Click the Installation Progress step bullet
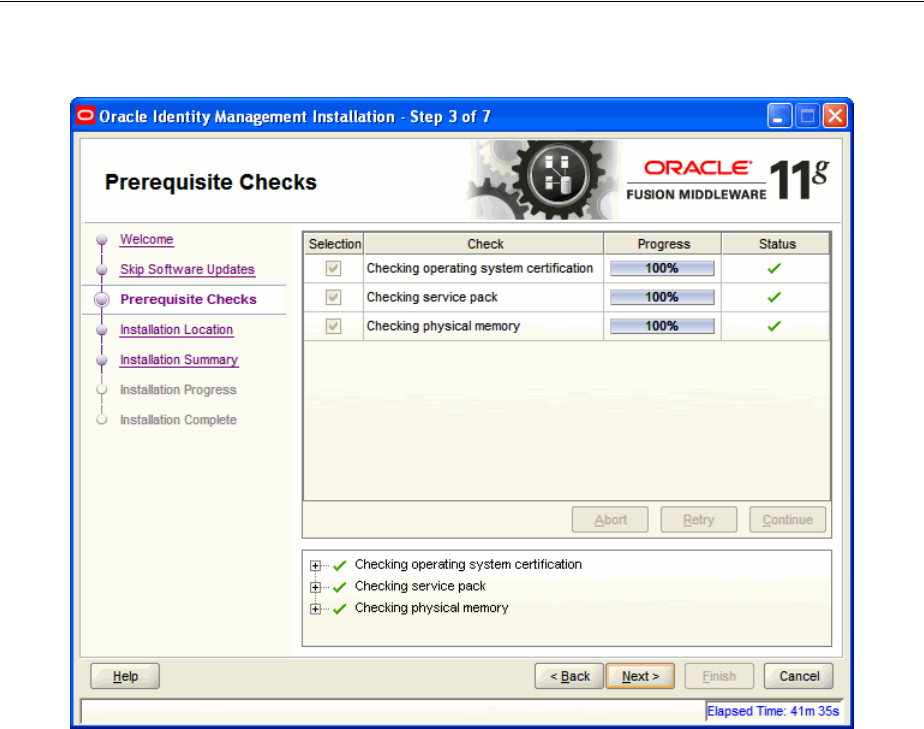924x729 pixels. [x=102, y=390]
